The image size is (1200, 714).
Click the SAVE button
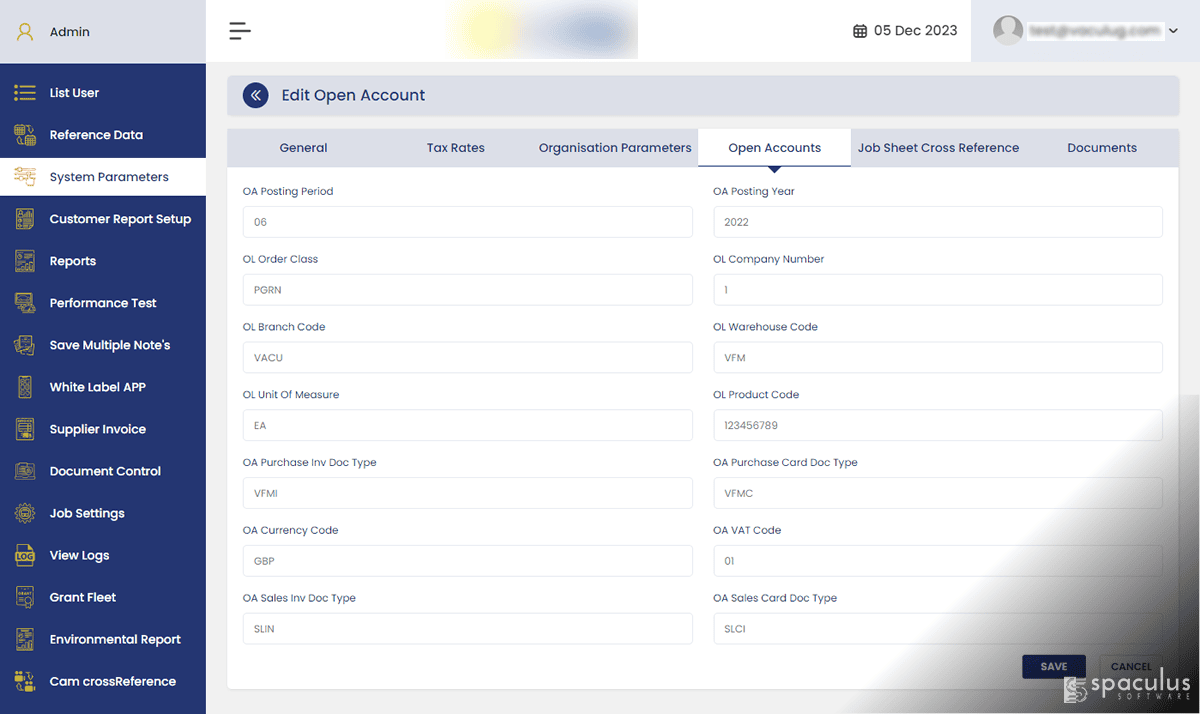tap(1054, 667)
